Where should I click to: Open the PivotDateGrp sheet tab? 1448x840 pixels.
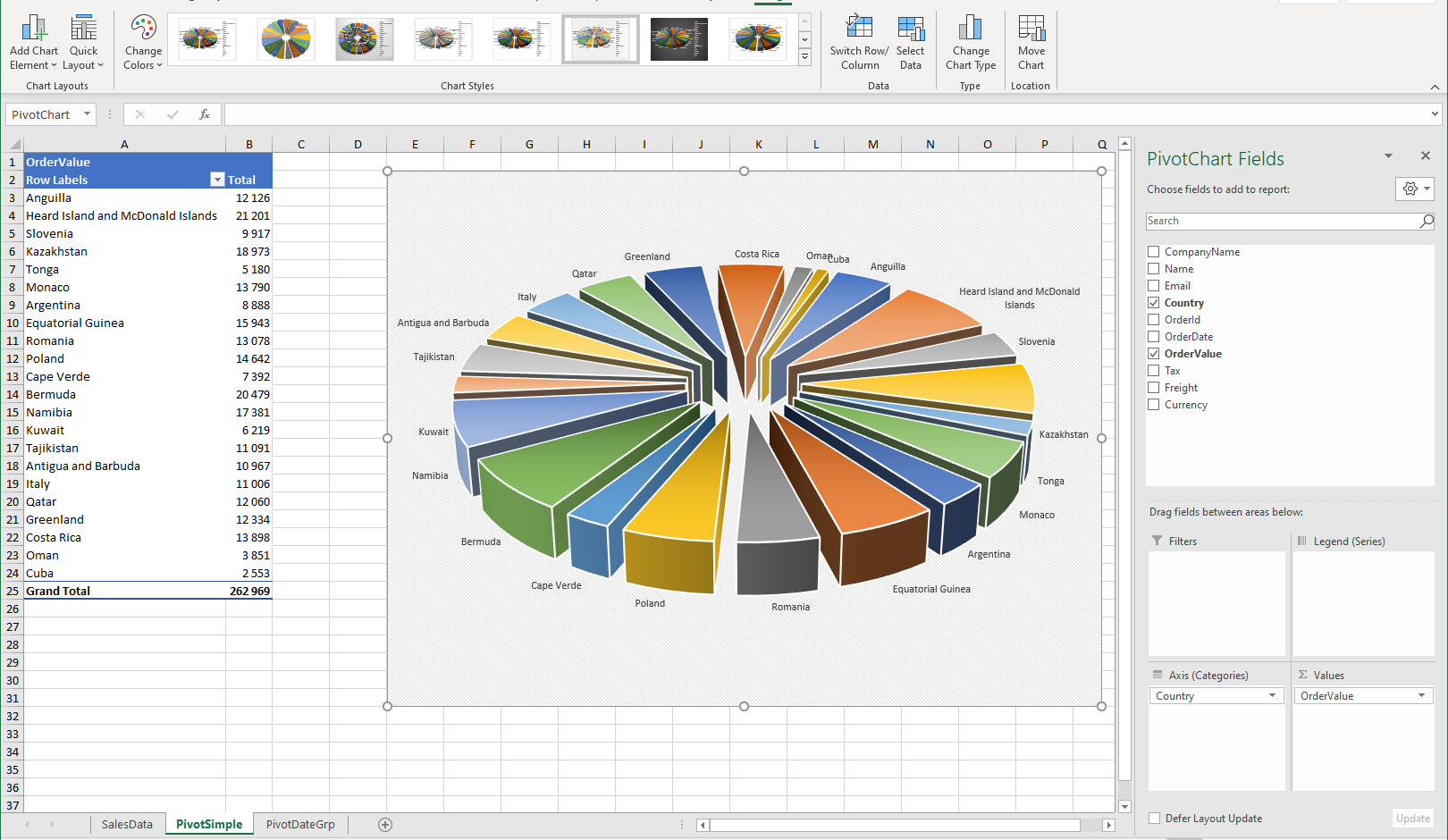point(299,824)
